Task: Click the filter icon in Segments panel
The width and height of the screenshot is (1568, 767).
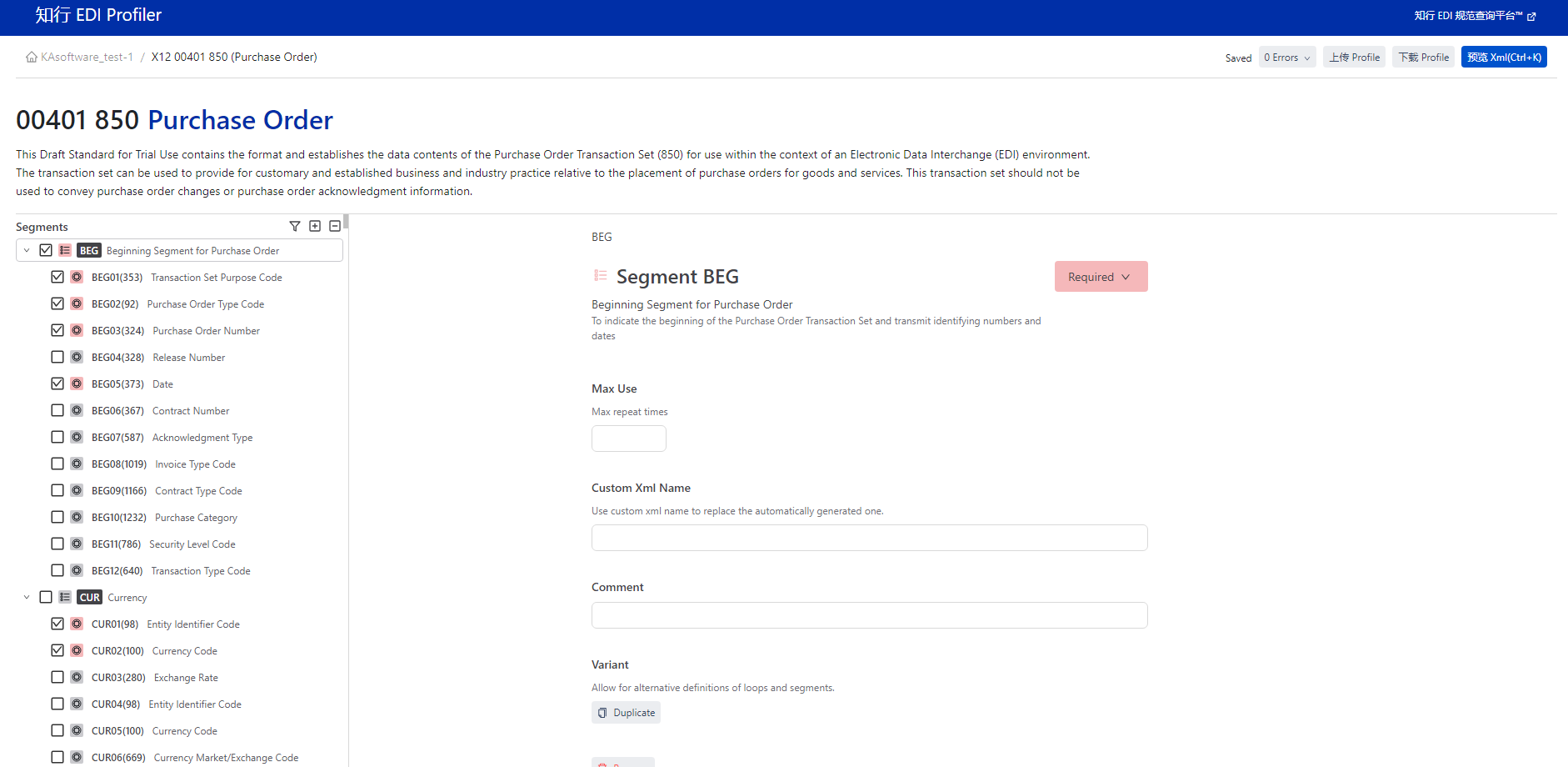Action: [x=295, y=226]
